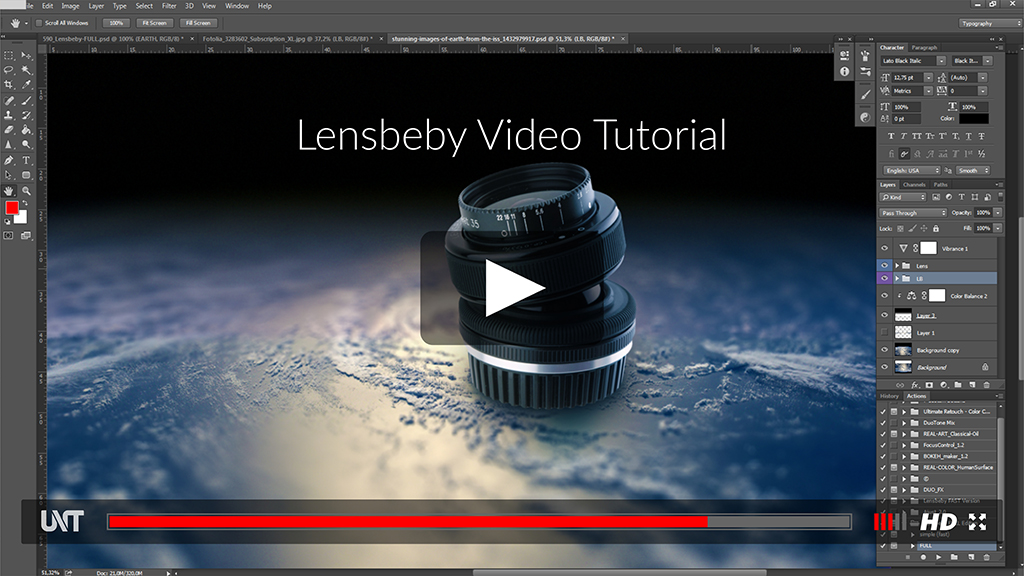Screen dimensions: 1024x576
Task: Hide the Lens group layer
Action: click(x=885, y=266)
